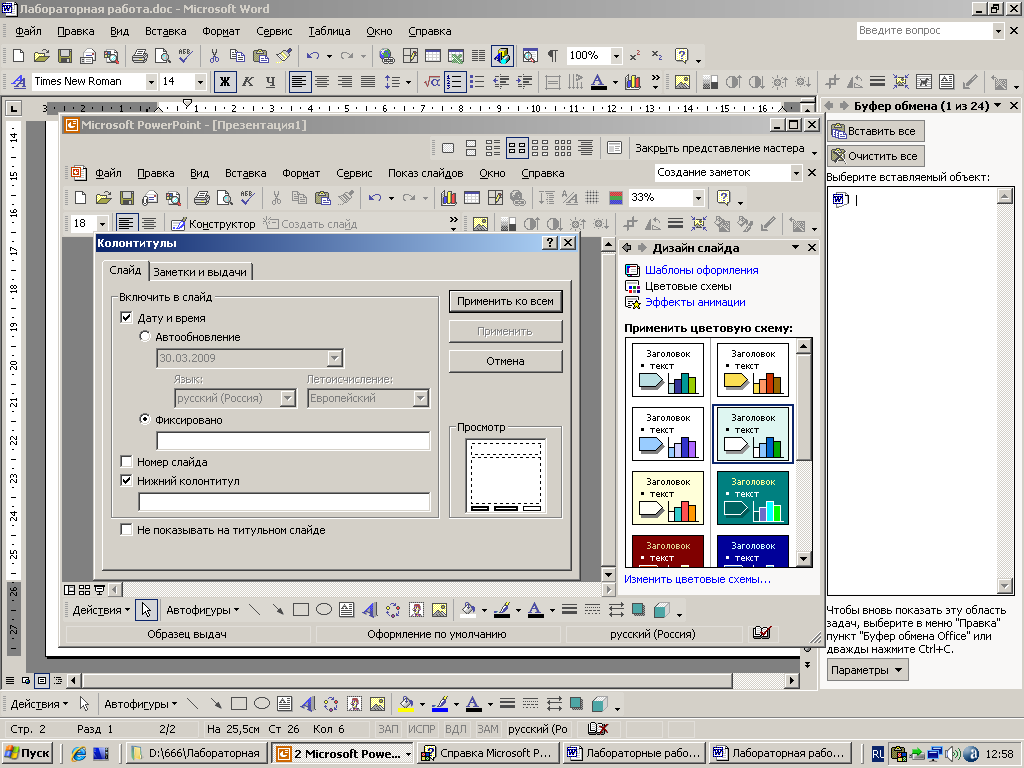Check 'Не показывать на титульном слайде'

127,530
